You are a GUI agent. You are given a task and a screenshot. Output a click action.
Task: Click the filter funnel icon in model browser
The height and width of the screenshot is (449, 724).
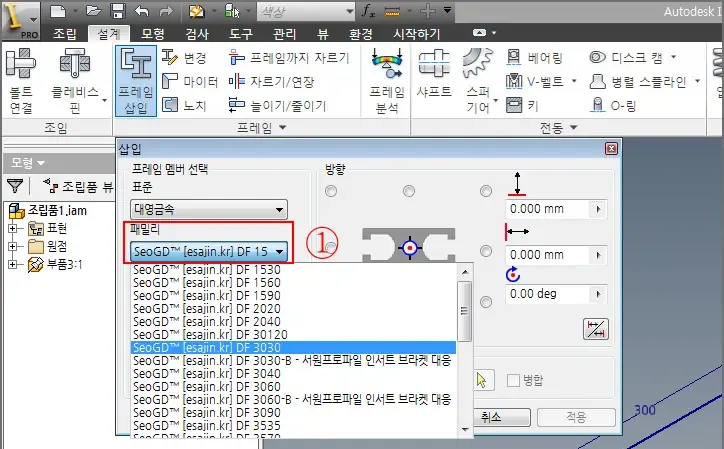(x=15, y=186)
